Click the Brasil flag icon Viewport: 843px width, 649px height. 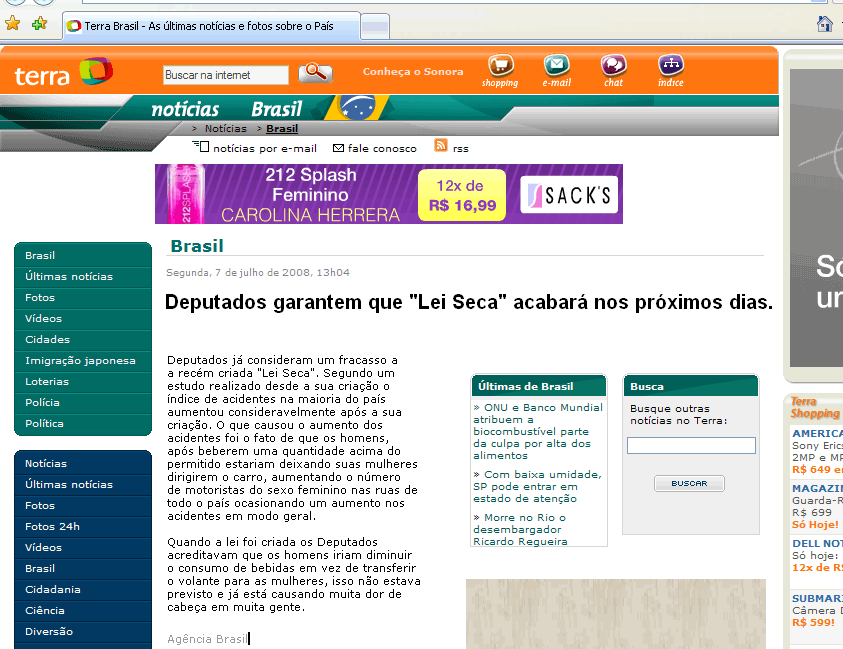[x=356, y=108]
